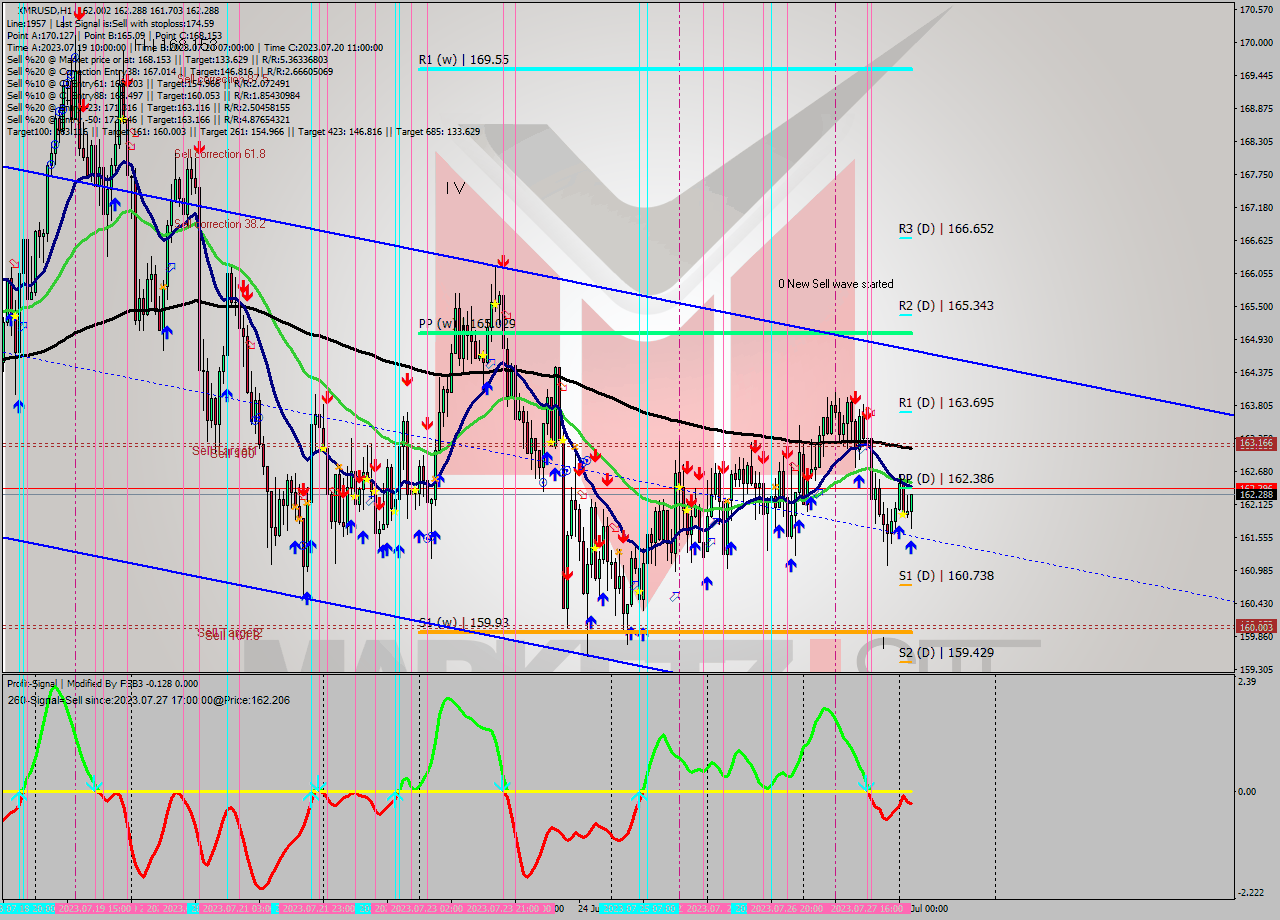Select the wave IV label marker
The height and width of the screenshot is (920, 1280).
click(455, 187)
